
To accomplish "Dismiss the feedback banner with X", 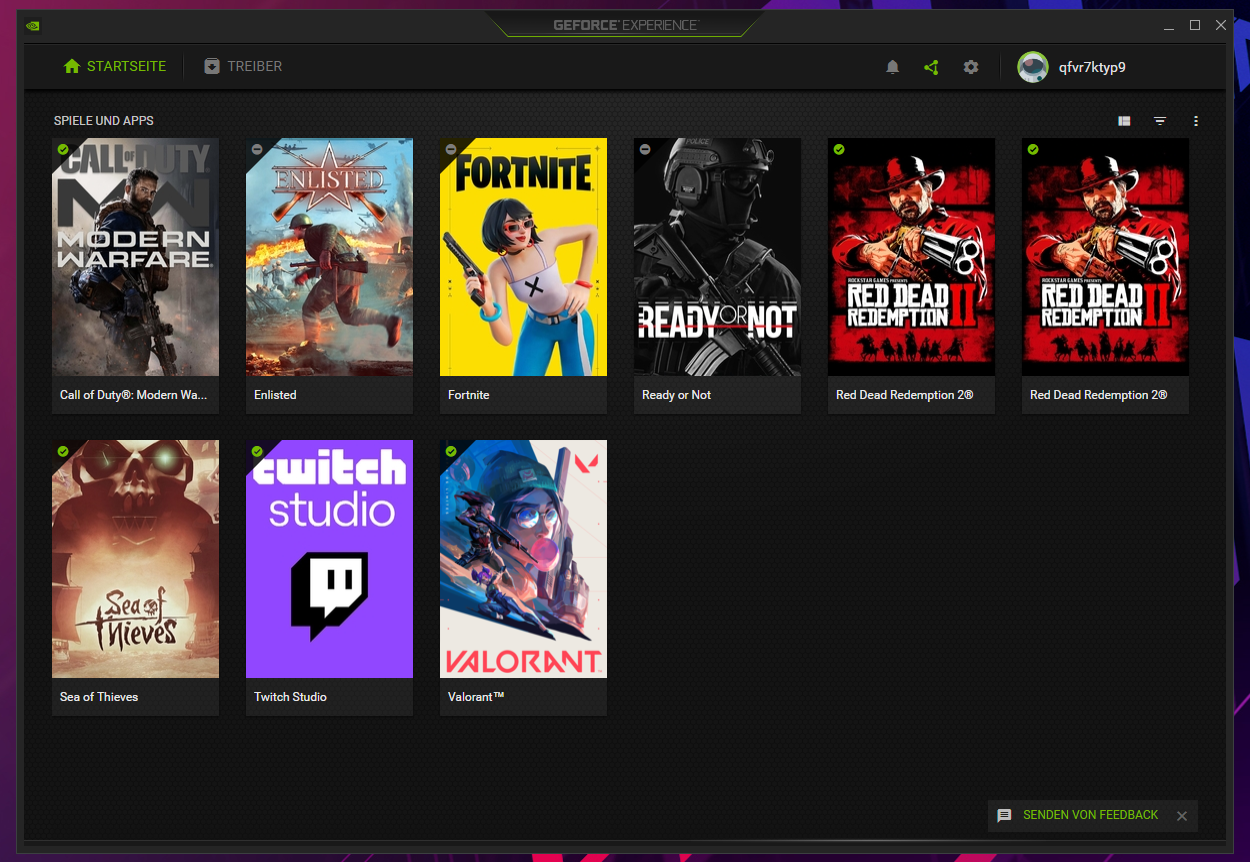I will pyautogui.click(x=1182, y=816).
